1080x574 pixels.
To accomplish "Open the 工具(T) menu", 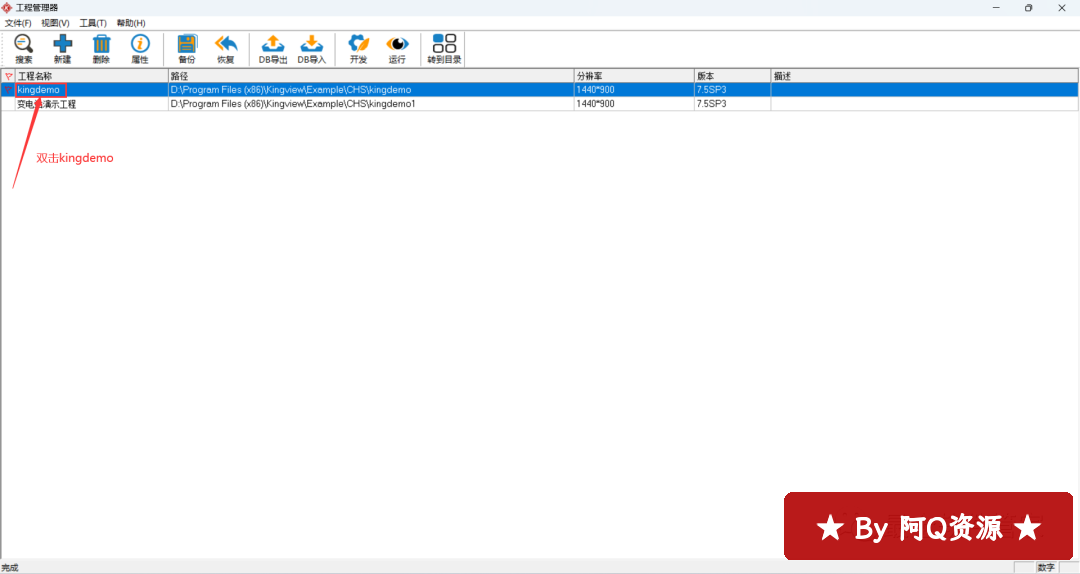I will (93, 23).
